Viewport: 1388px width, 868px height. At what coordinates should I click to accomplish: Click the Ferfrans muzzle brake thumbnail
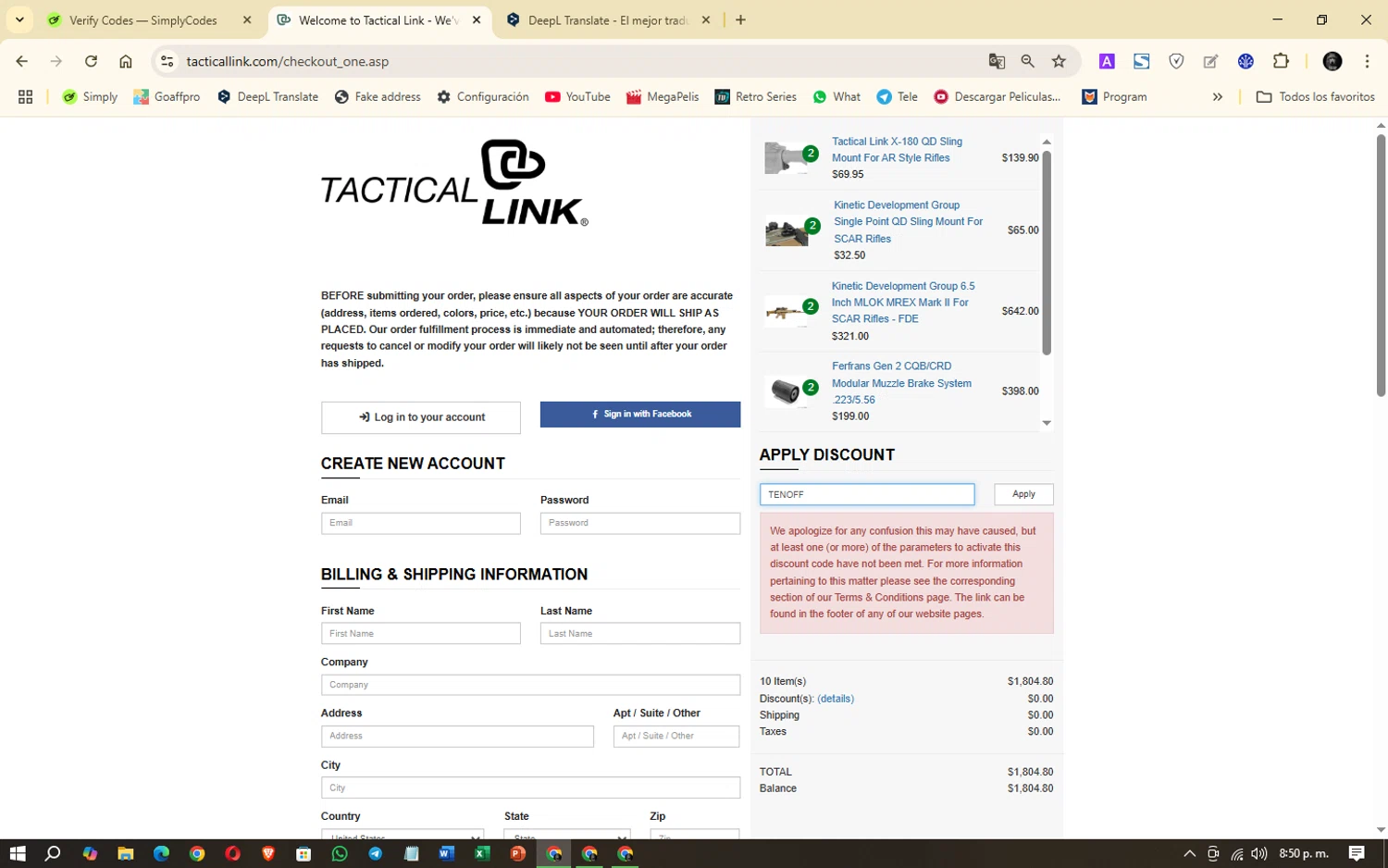click(x=786, y=391)
